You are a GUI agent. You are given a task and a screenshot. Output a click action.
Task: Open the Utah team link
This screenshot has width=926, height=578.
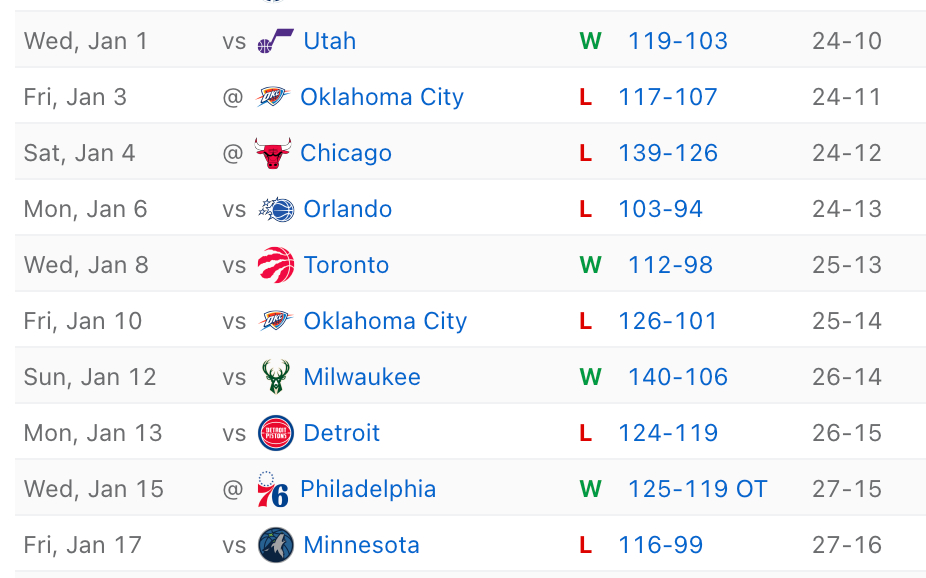329,41
